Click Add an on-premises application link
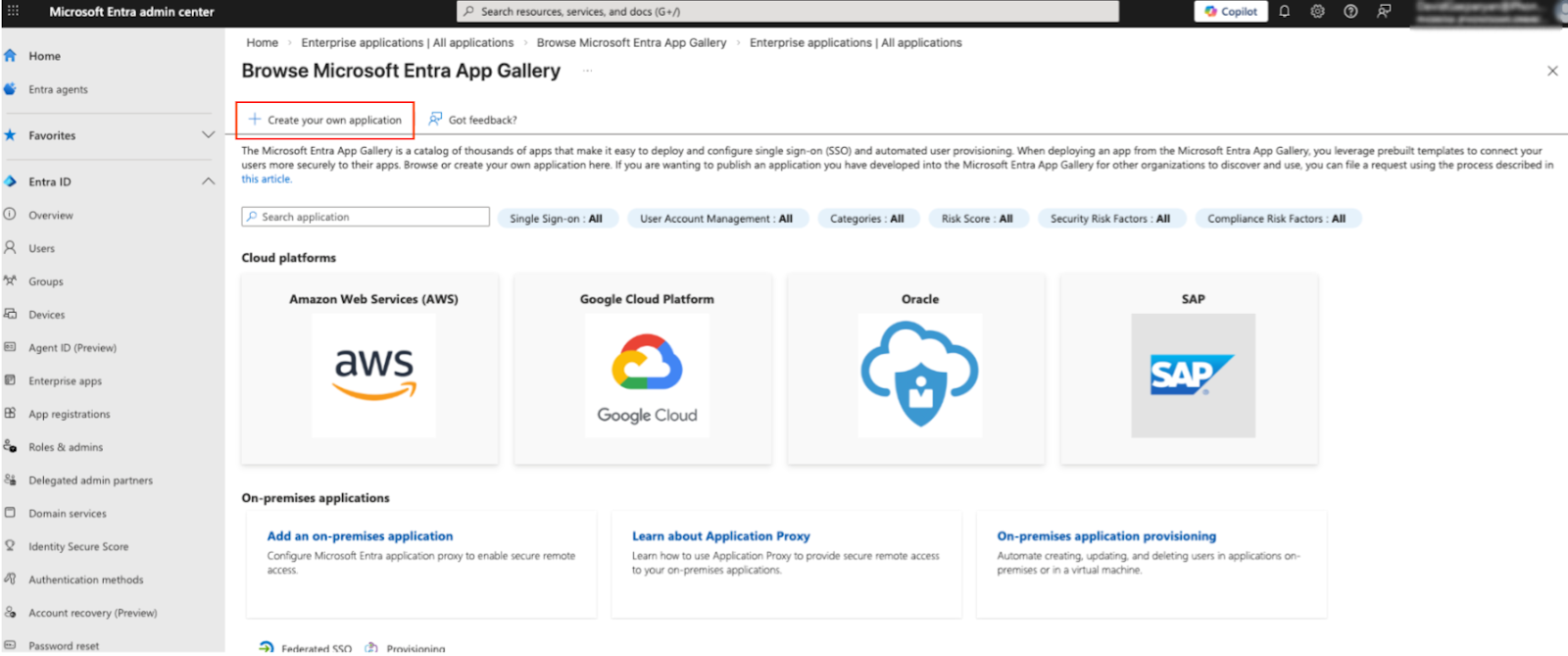 (x=360, y=536)
